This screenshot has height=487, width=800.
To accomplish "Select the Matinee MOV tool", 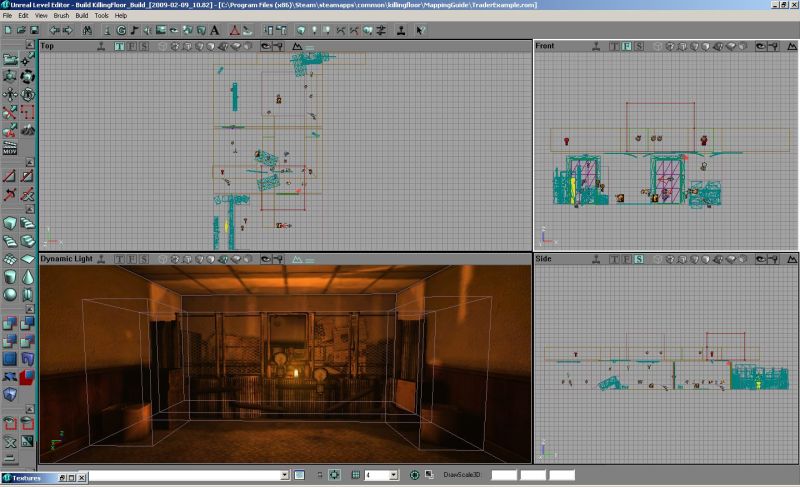I will click(10, 147).
